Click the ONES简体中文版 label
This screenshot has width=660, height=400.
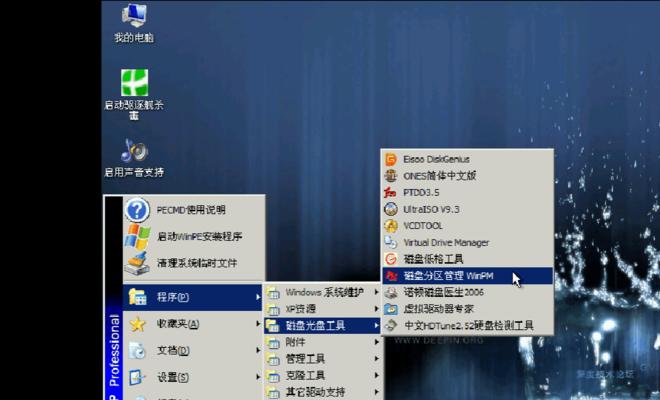tap(439, 176)
